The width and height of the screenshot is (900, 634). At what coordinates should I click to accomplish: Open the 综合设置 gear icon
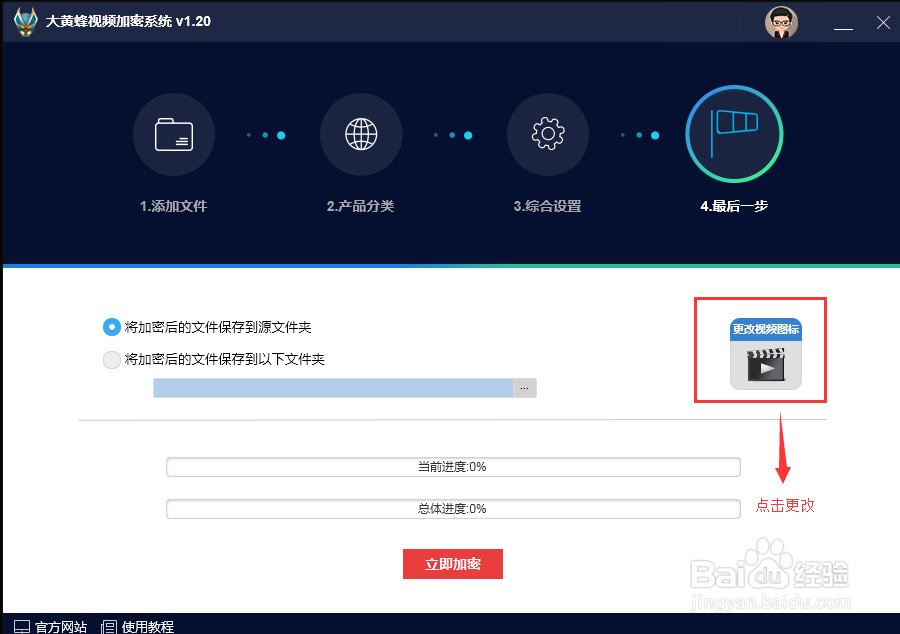pos(548,134)
